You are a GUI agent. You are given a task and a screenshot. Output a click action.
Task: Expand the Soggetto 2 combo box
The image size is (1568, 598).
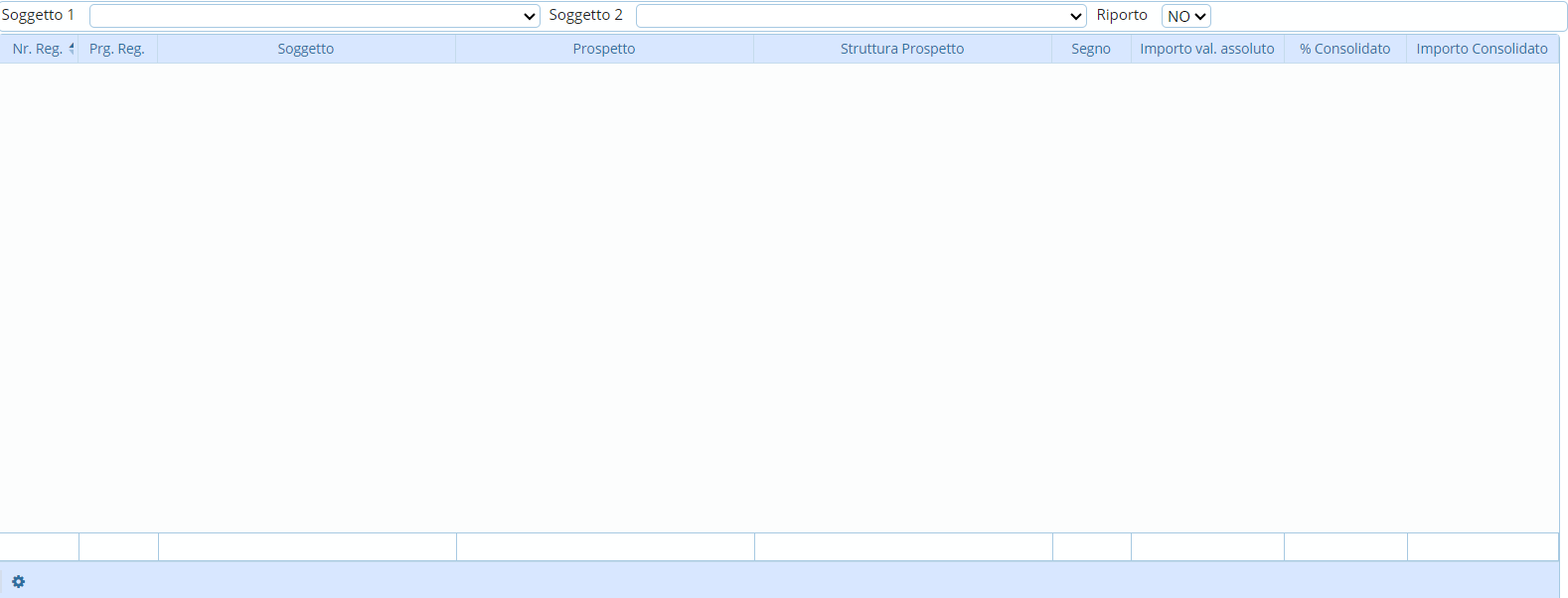click(x=861, y=16)
